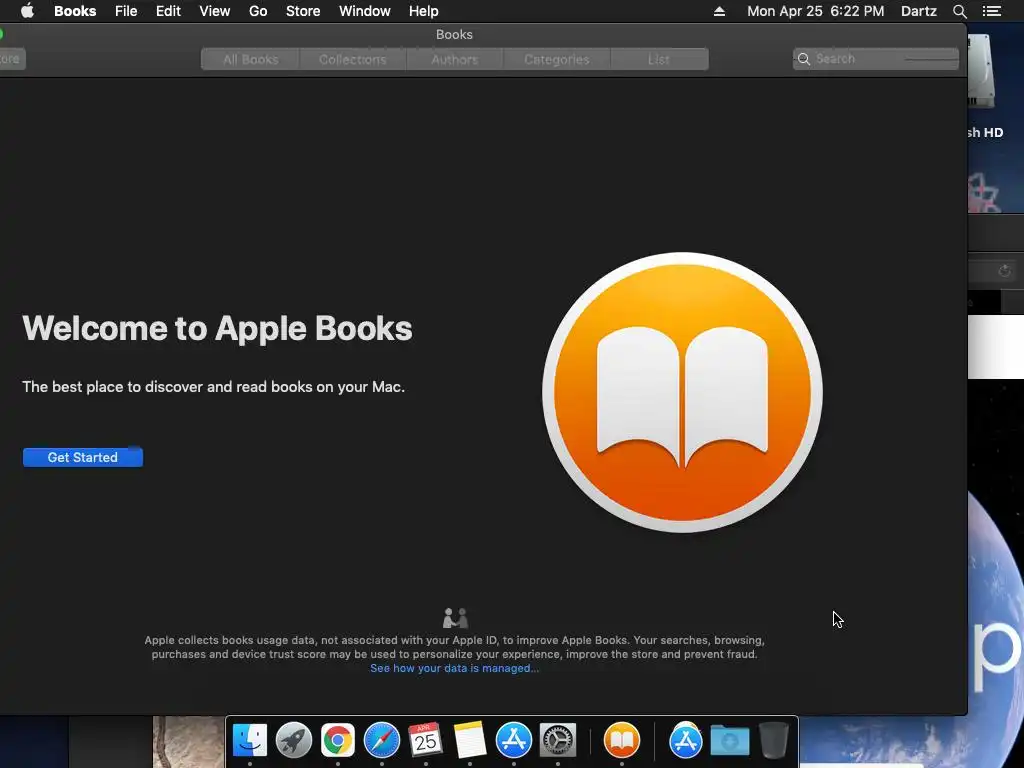Switch to the Collections tab

[x=353, y=59]
